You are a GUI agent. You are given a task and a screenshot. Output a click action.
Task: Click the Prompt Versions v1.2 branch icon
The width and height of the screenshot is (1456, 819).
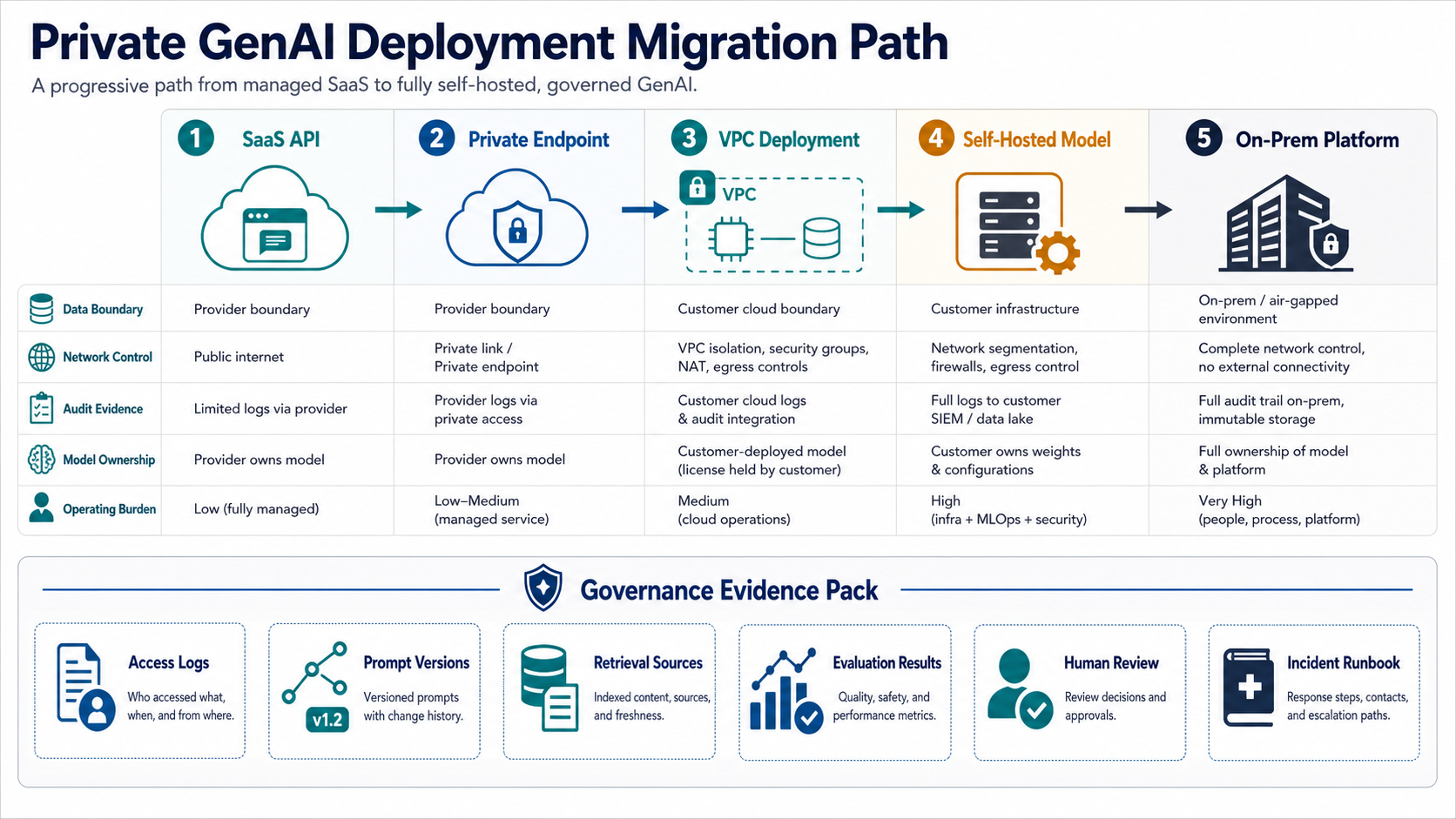[316, 688]
